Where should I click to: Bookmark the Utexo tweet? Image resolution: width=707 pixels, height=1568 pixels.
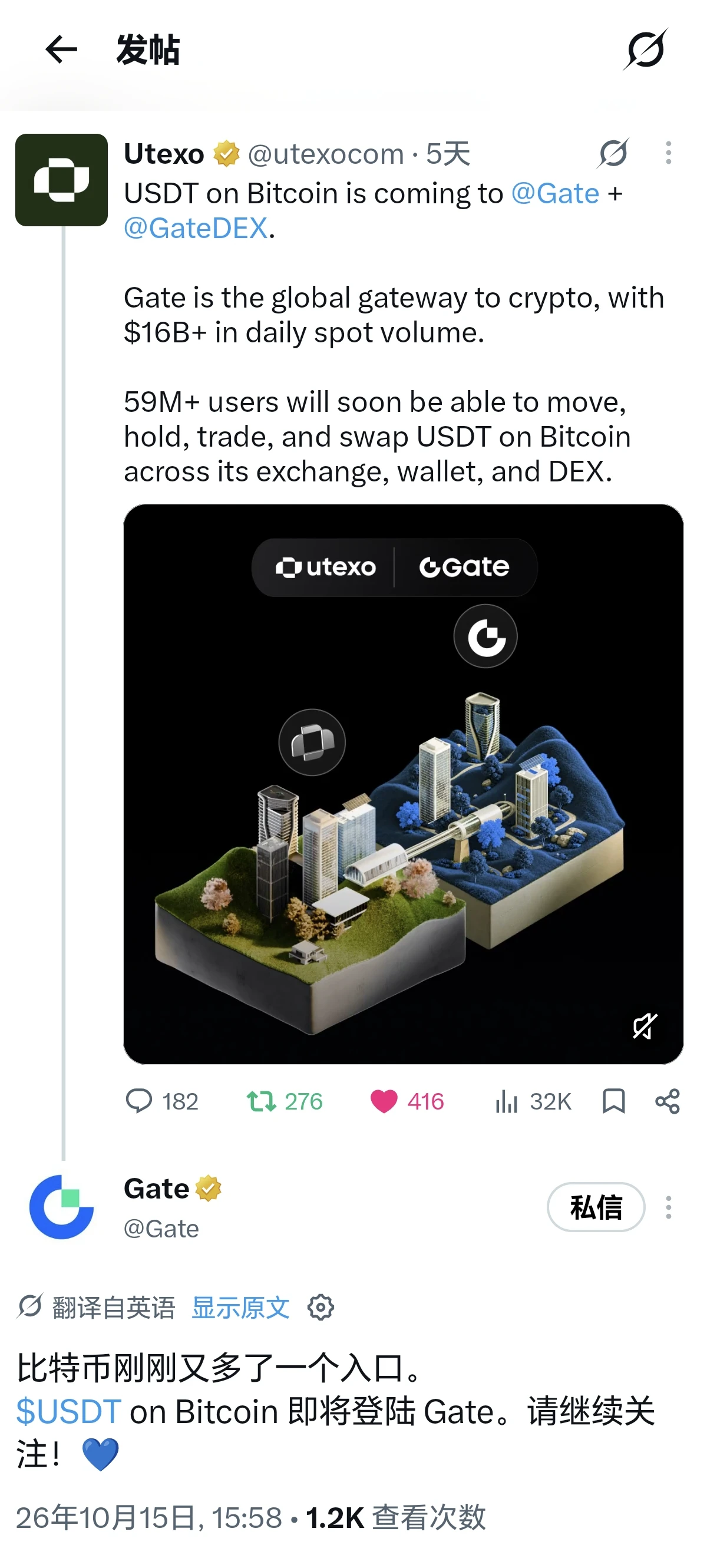coord(613,1101)
